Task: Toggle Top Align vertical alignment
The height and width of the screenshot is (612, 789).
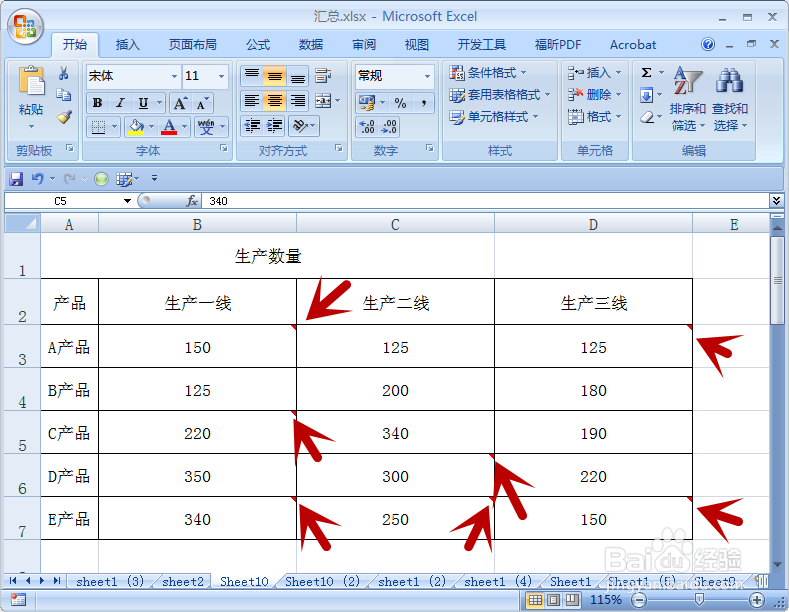Action: tap(252, 76)
